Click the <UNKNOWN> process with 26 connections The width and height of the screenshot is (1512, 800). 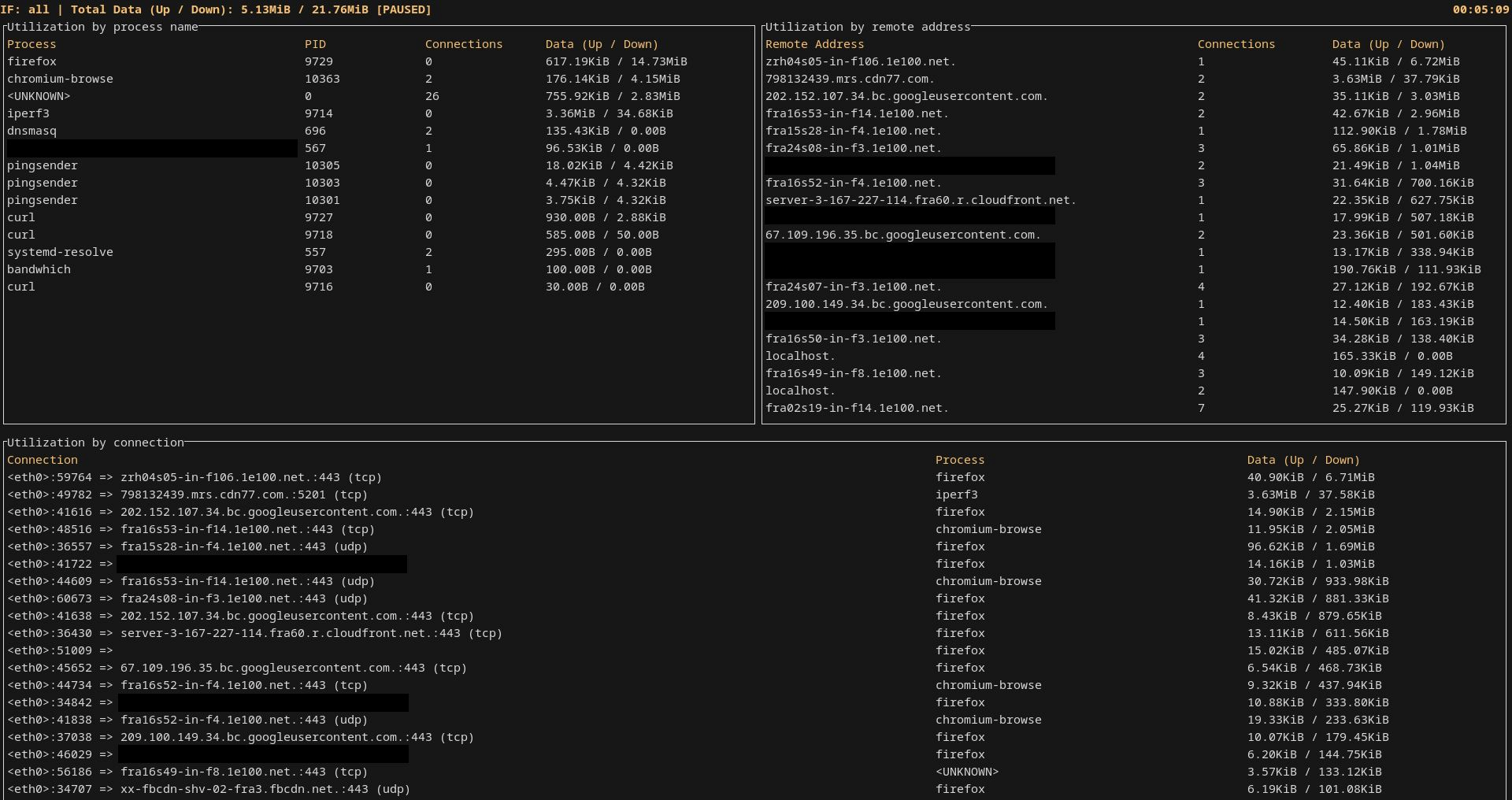pos(39,96)
